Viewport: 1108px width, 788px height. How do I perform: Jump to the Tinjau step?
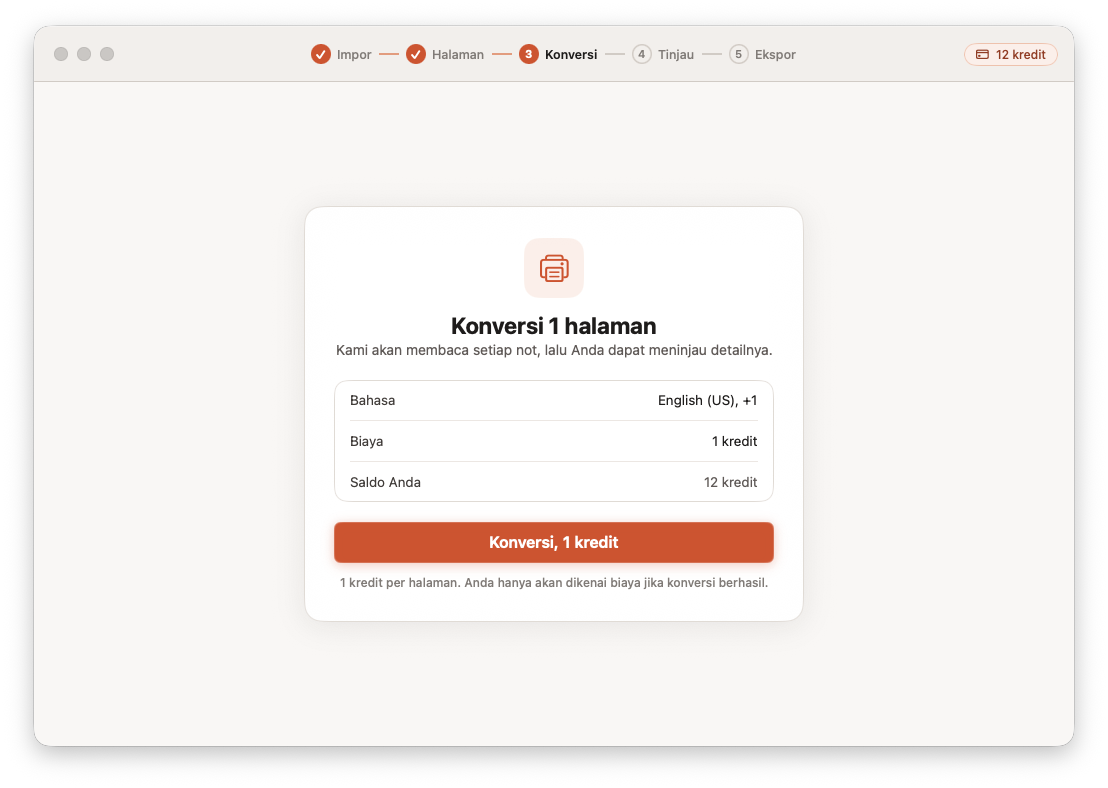[x=676, y=54]
